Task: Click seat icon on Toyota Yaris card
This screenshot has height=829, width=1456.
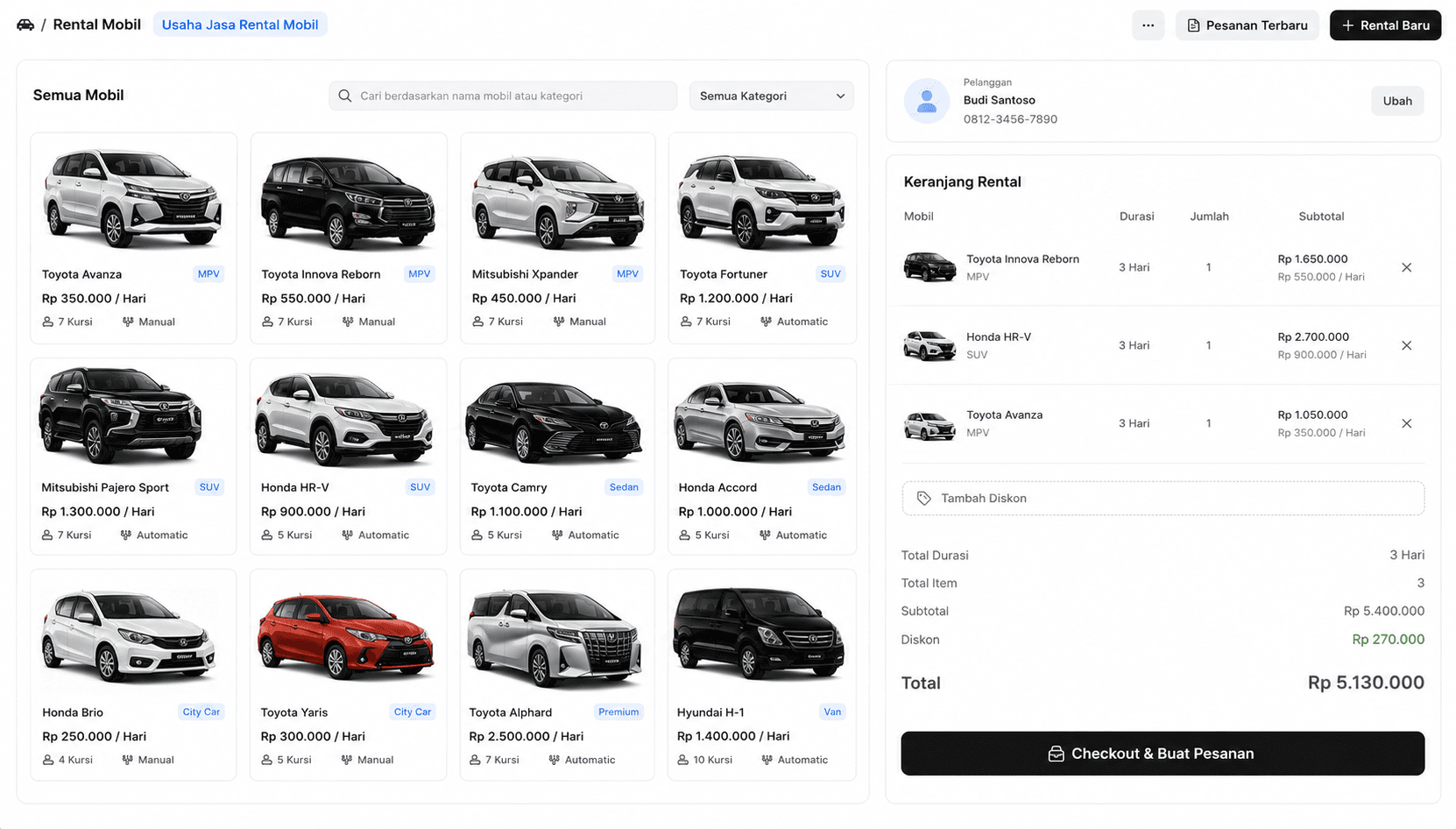Action: tap(266, 760)
